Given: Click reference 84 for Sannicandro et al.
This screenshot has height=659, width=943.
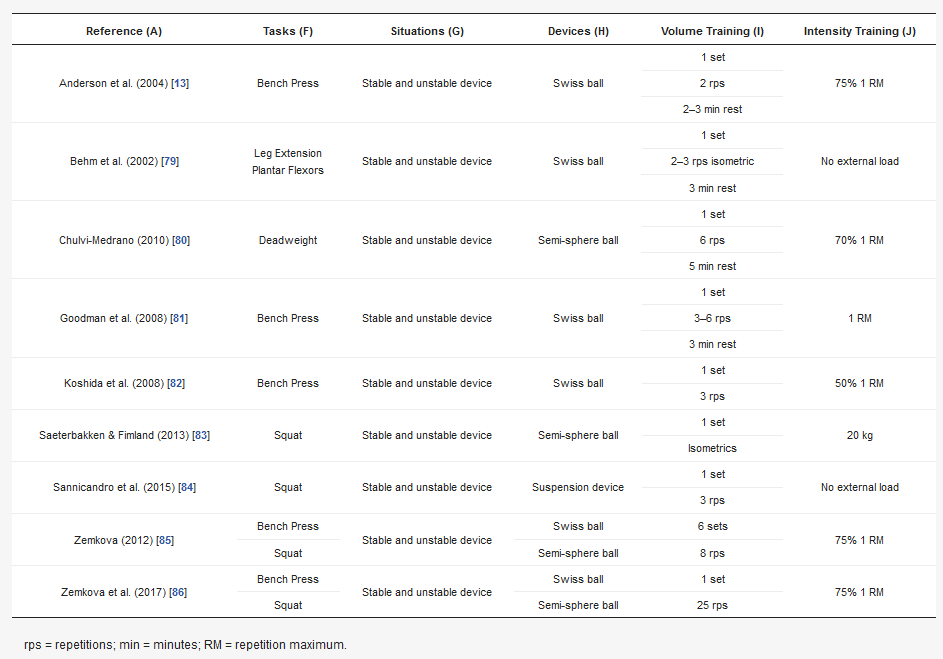Looking at the screenshot, I should pyautogui.click(x=187, y=488).
